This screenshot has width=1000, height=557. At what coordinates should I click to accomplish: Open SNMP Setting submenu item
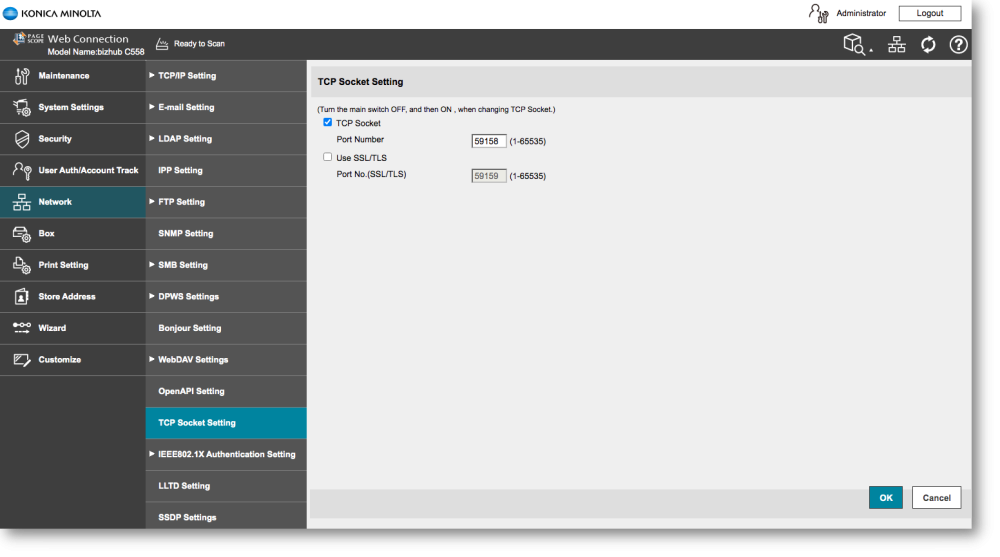pyautogui.click(x=226, y=234)
